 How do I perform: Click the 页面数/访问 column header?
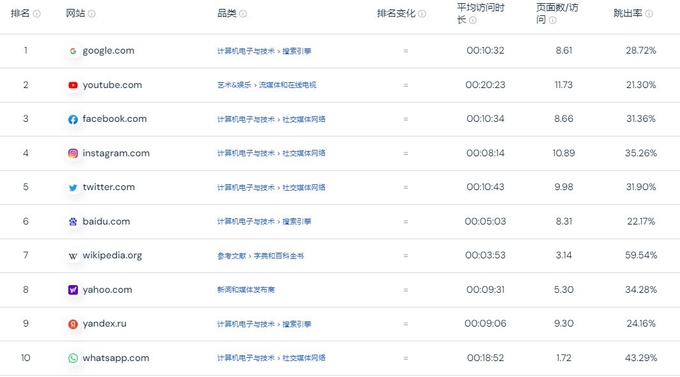[557, 13]
